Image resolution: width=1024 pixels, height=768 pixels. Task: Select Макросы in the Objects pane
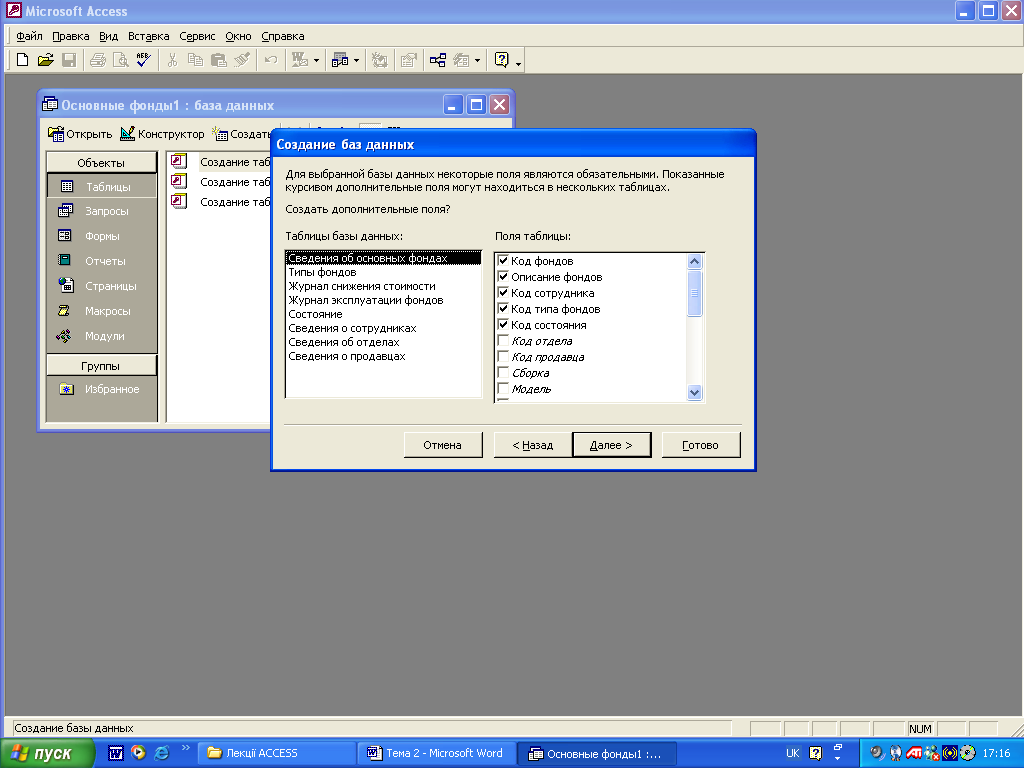point(102,311)
